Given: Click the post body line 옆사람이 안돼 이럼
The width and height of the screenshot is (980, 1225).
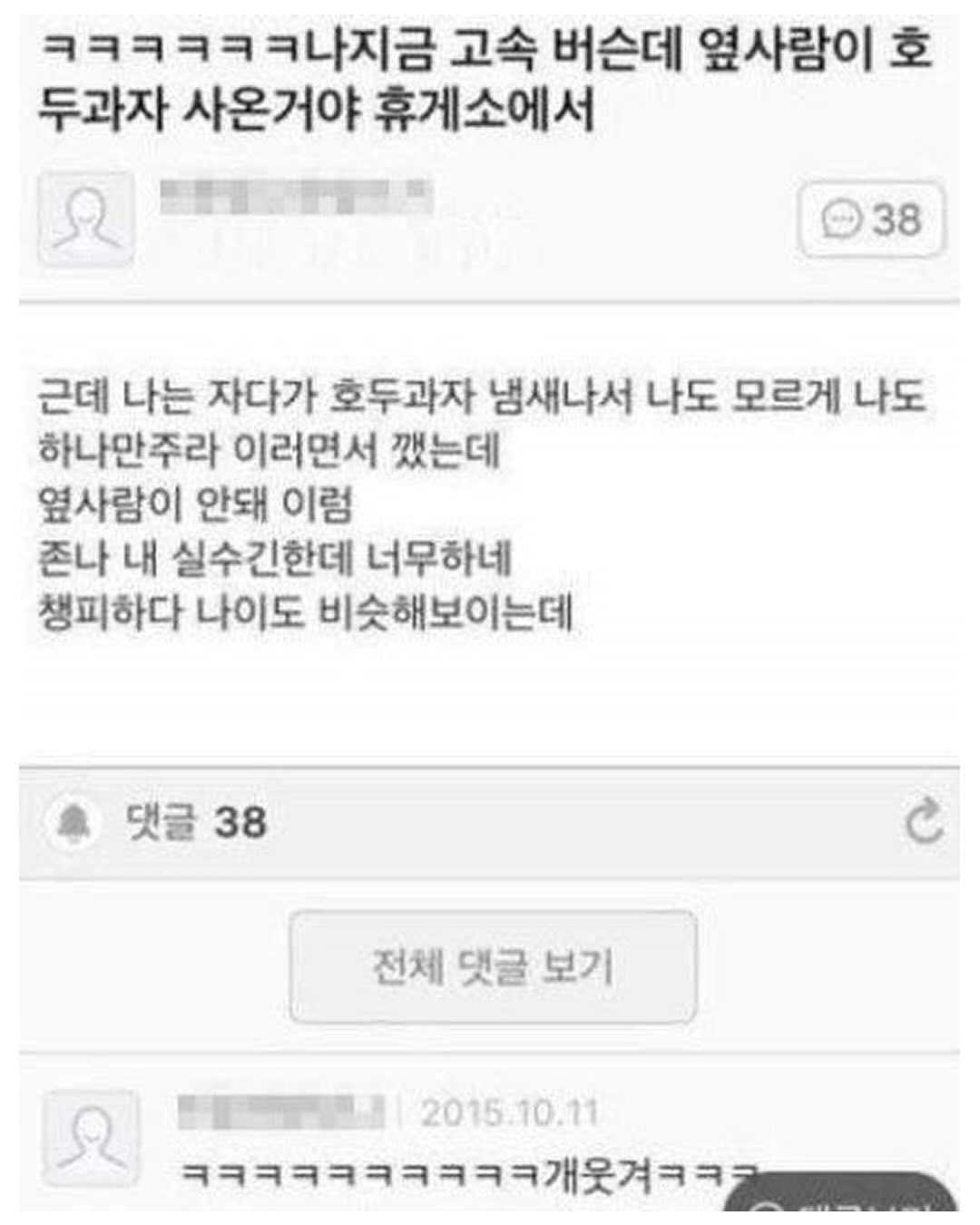Looking at the screenshot, I should (x=195, y=505).
